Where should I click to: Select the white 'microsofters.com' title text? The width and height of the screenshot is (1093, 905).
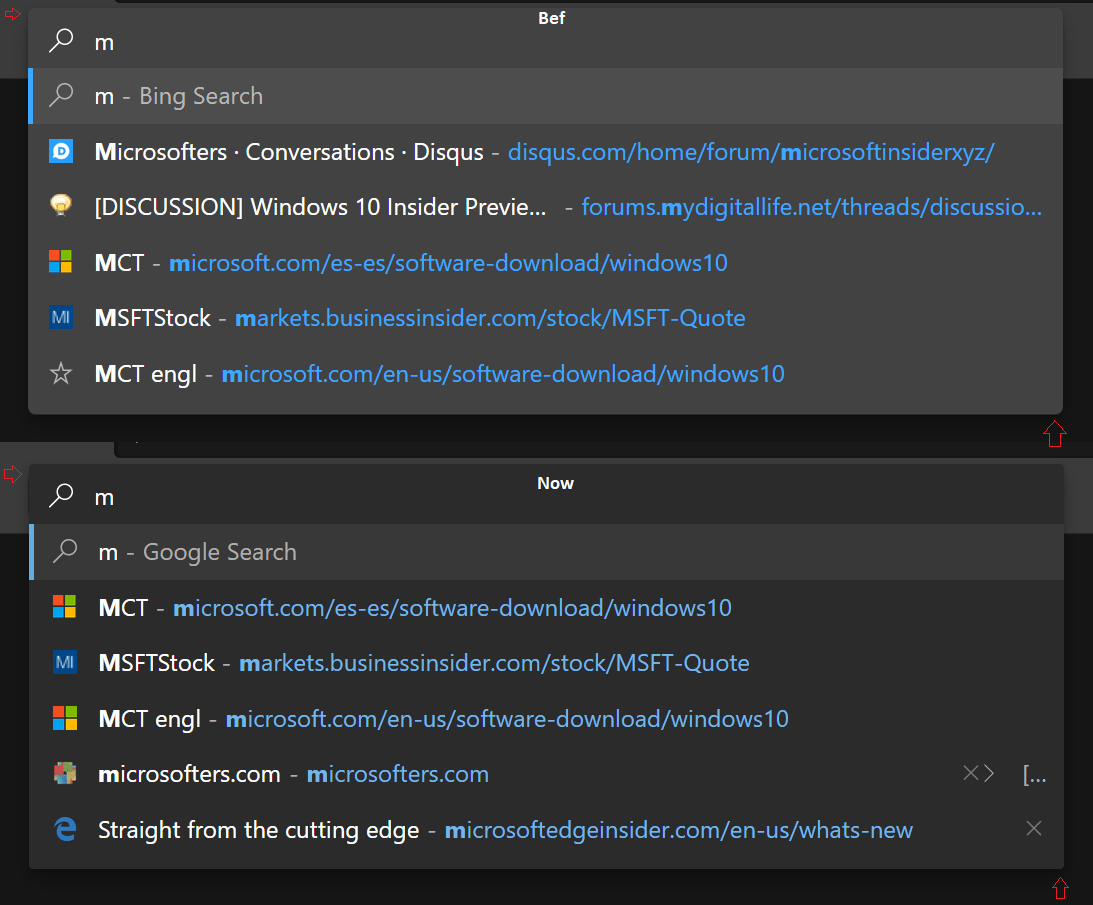coord(189,774)
